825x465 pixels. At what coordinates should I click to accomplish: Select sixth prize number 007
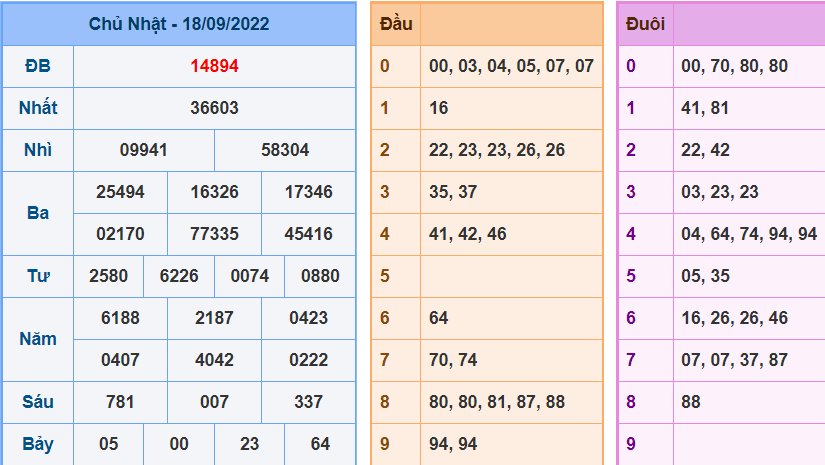[214, 402]
